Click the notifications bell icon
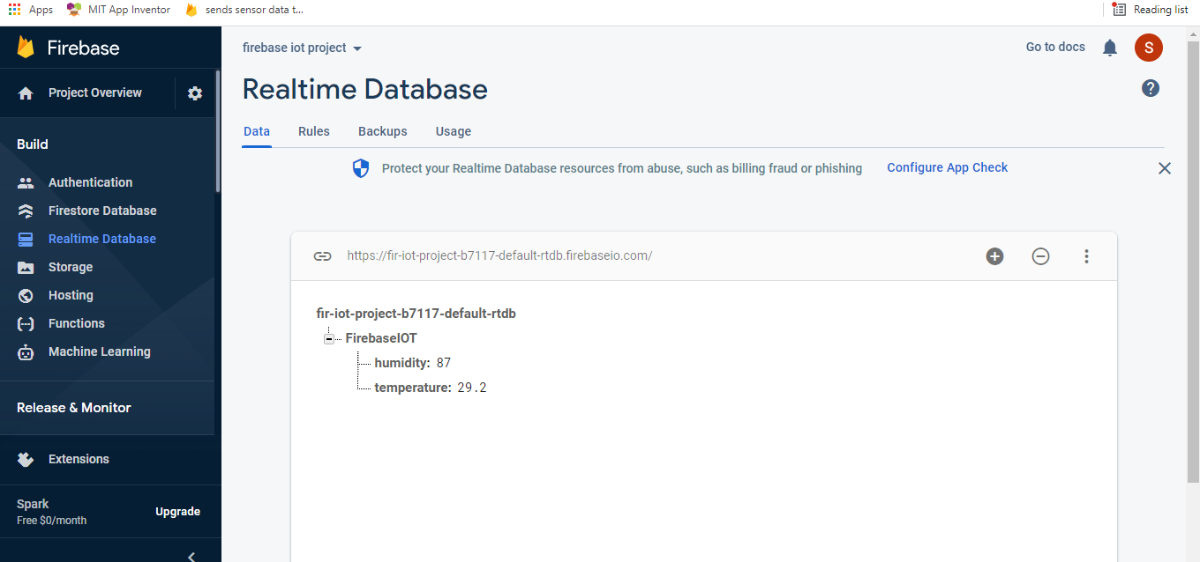 coord(1110,48)
